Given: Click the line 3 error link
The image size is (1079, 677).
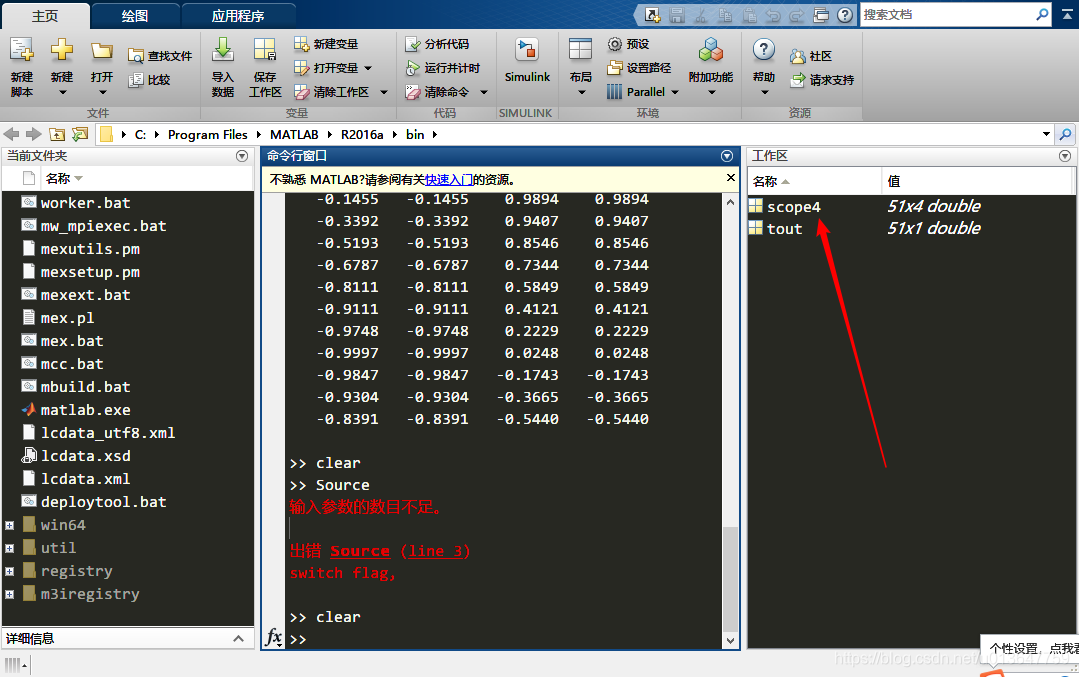Looking at the screenshot, I should coord(435,551).
